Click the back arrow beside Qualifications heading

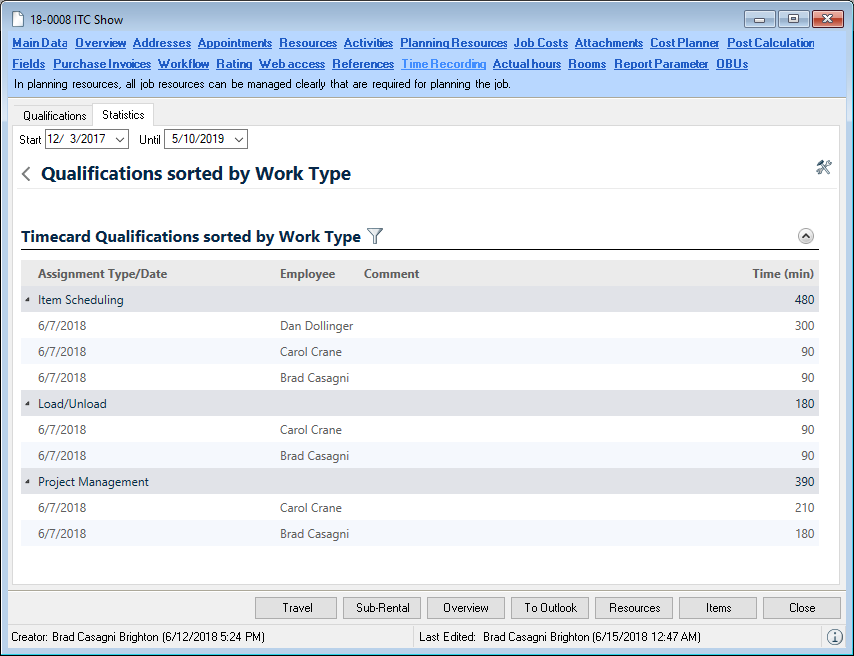click(x=26, y=174)
